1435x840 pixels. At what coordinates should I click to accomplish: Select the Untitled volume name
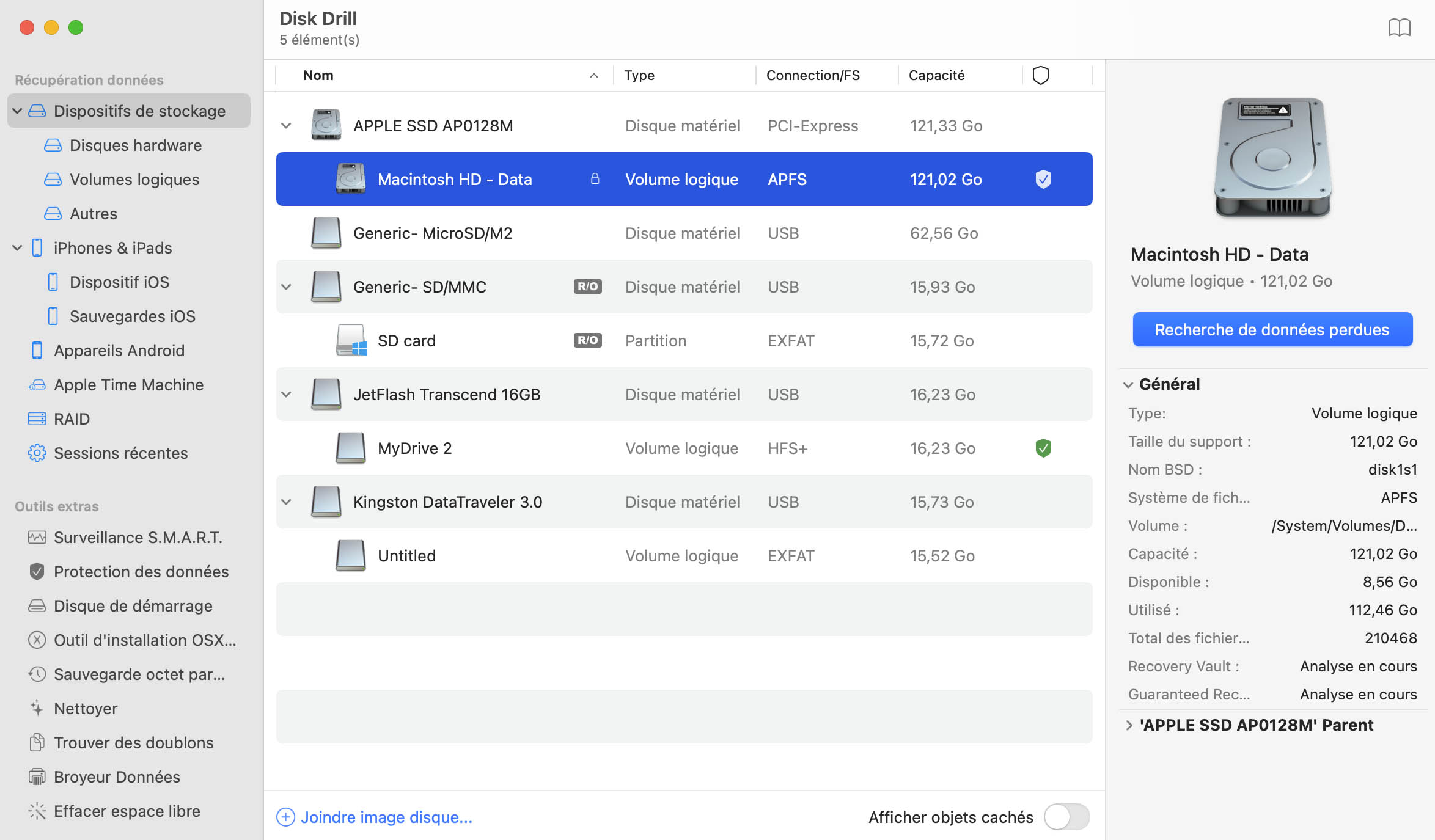point(406,555)
